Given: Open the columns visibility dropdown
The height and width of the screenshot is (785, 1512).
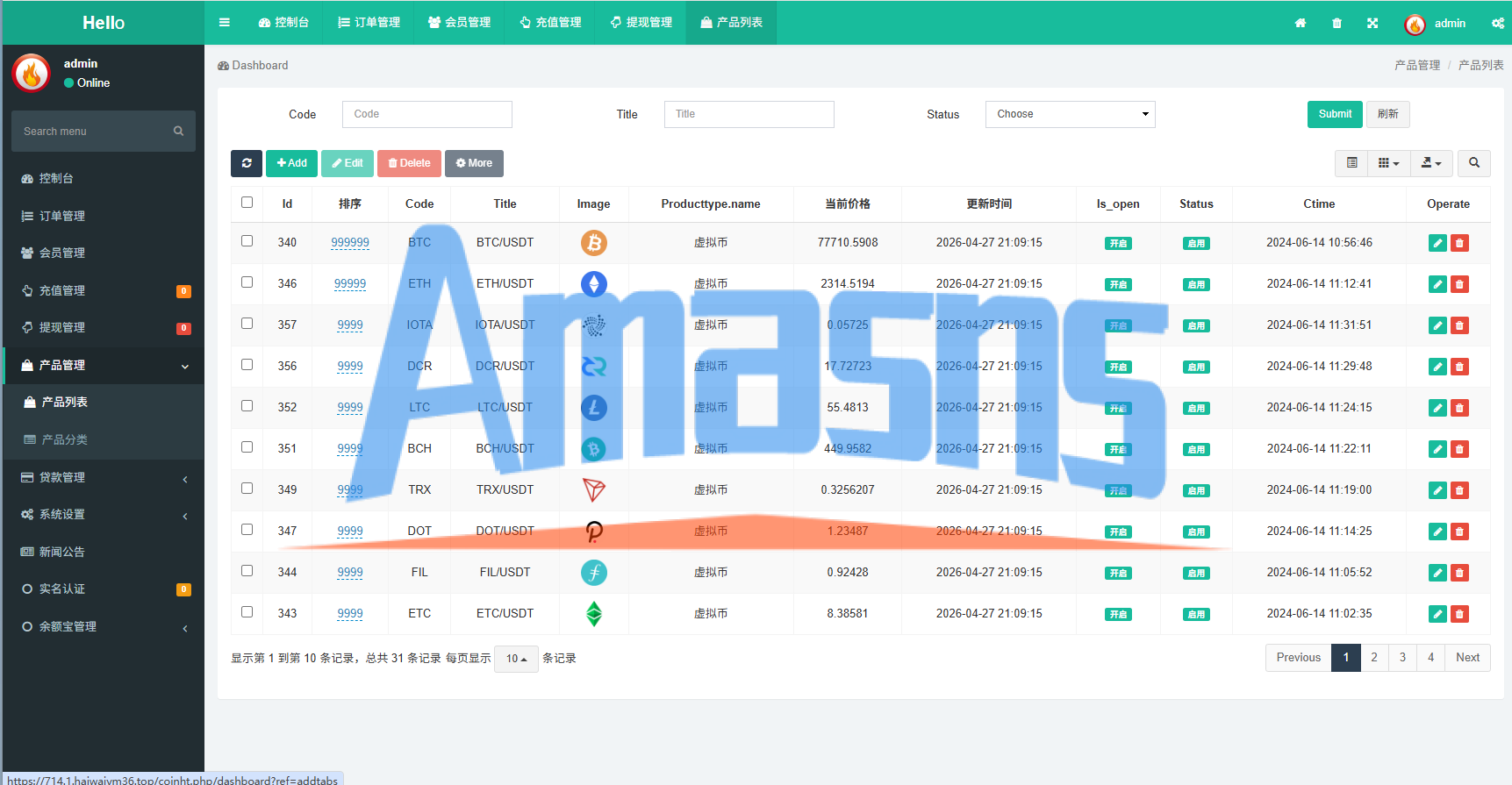Looking at the screenshot, I should click(x=1388, y=163).
